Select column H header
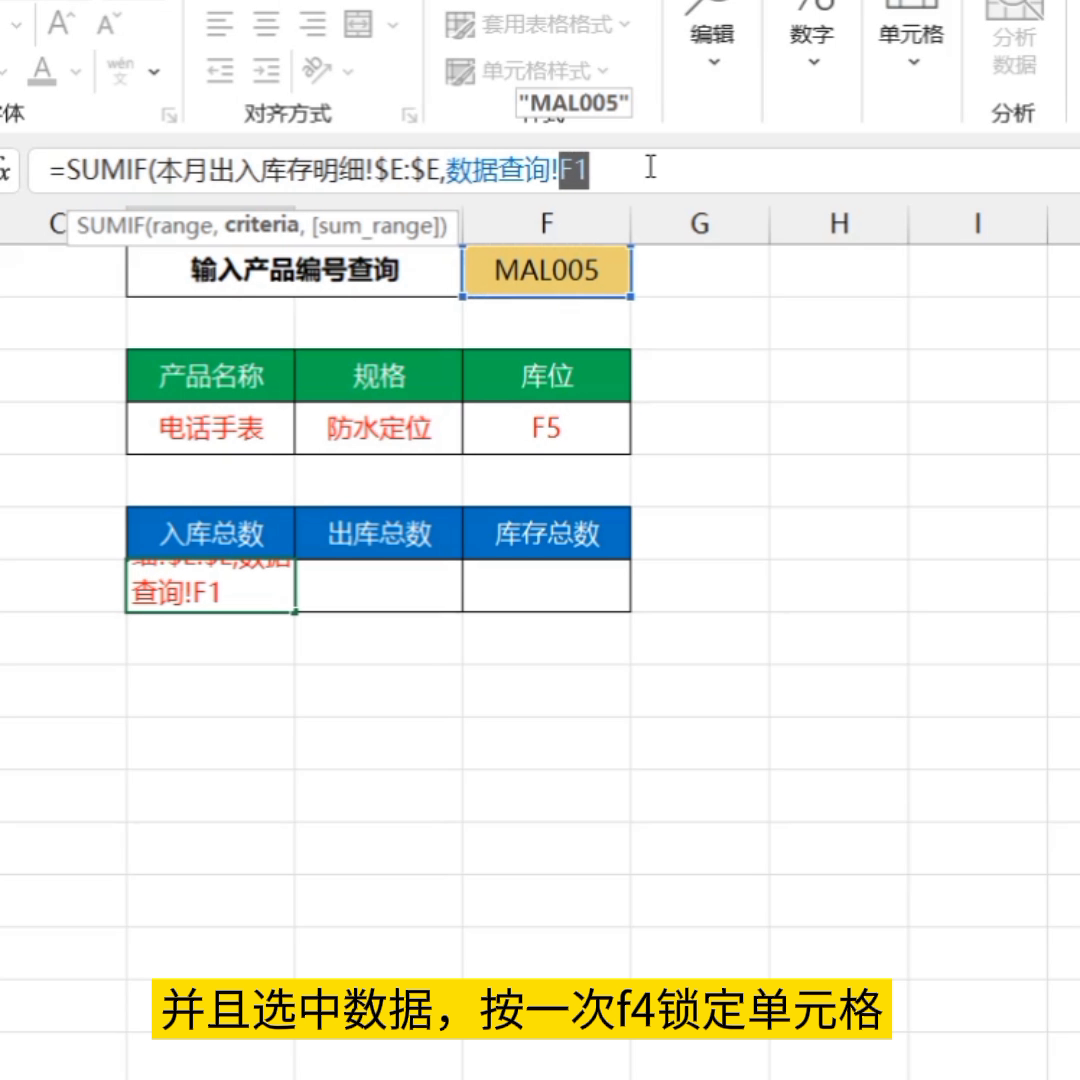The width and height of the screenshot is (1080, 1080). (839, 224)
